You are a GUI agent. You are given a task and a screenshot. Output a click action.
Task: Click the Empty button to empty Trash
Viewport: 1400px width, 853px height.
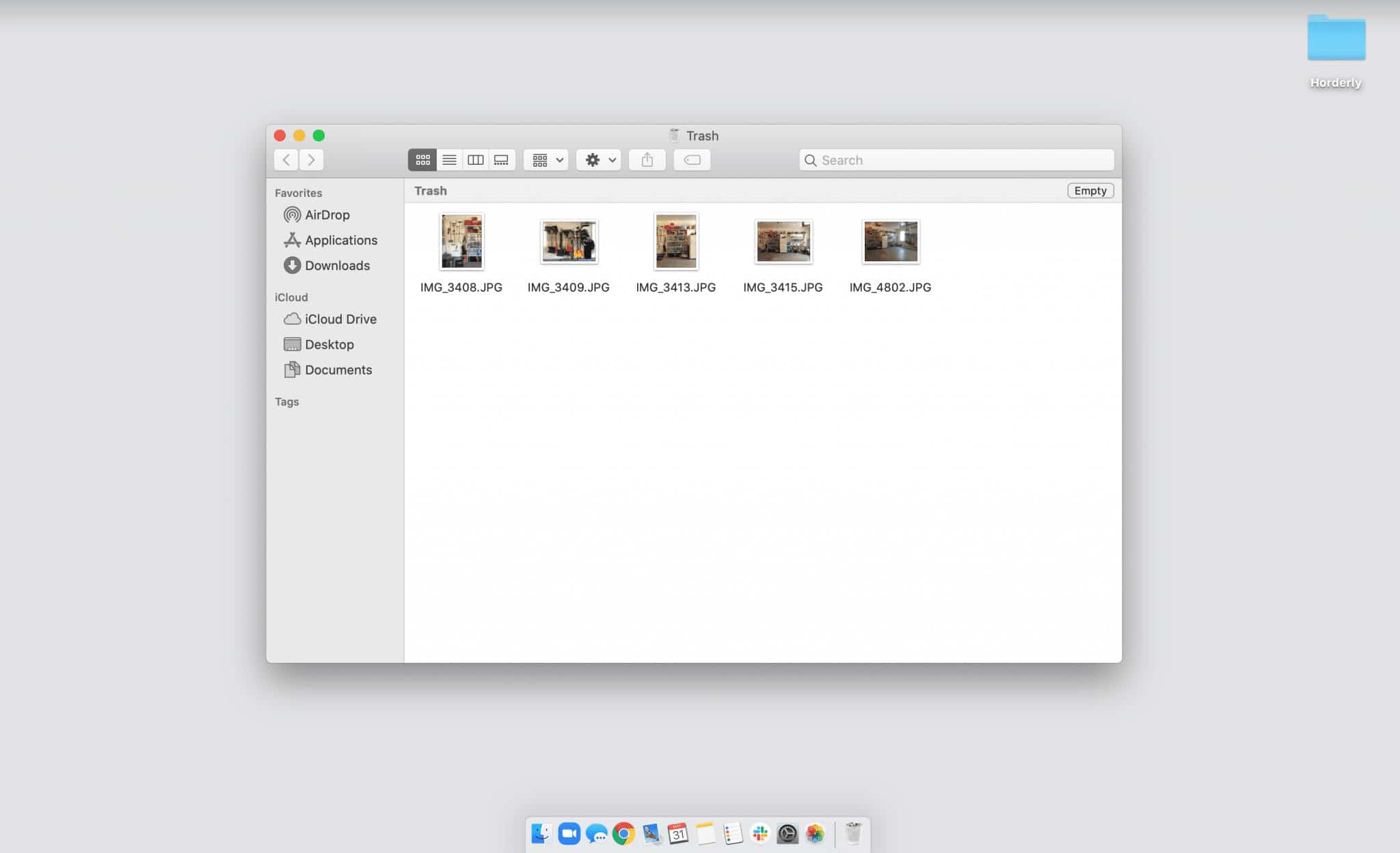tap(1090, 190)
